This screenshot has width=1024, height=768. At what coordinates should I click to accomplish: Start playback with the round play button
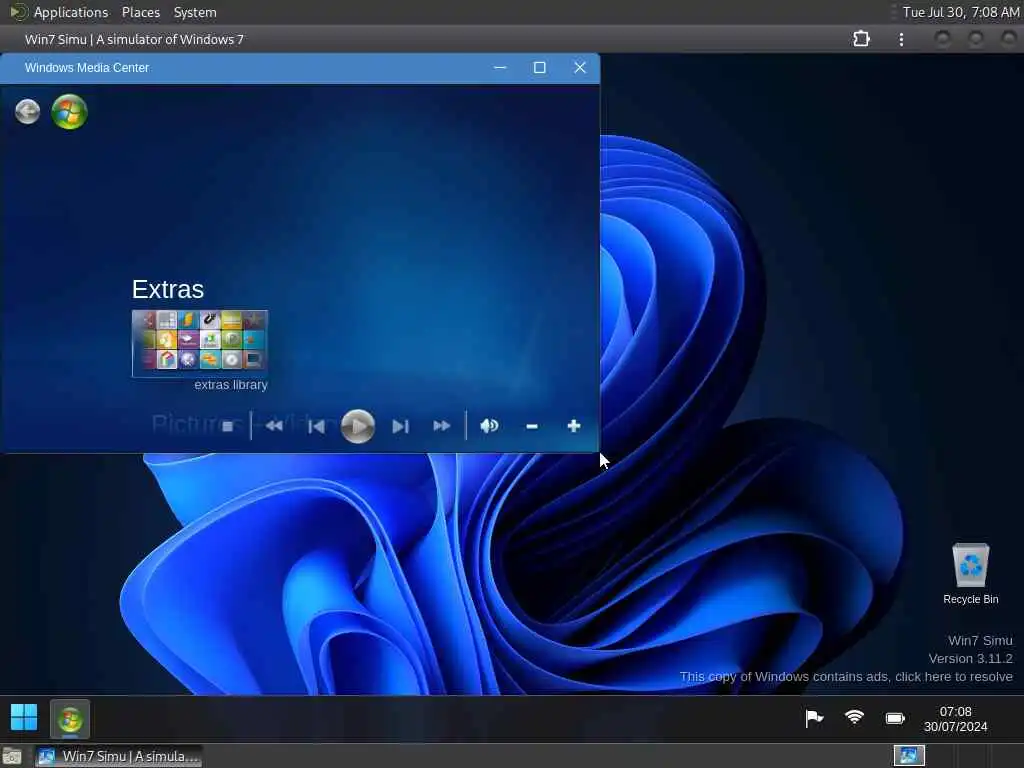coord(358,426)
